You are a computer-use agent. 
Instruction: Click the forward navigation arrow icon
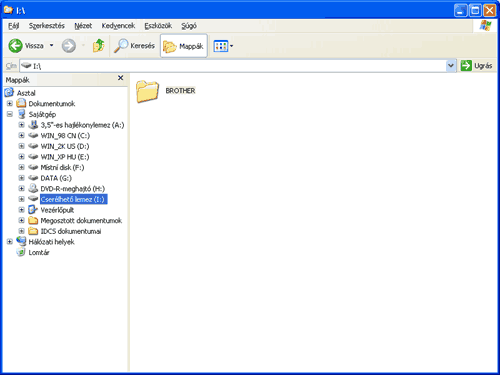69,46
